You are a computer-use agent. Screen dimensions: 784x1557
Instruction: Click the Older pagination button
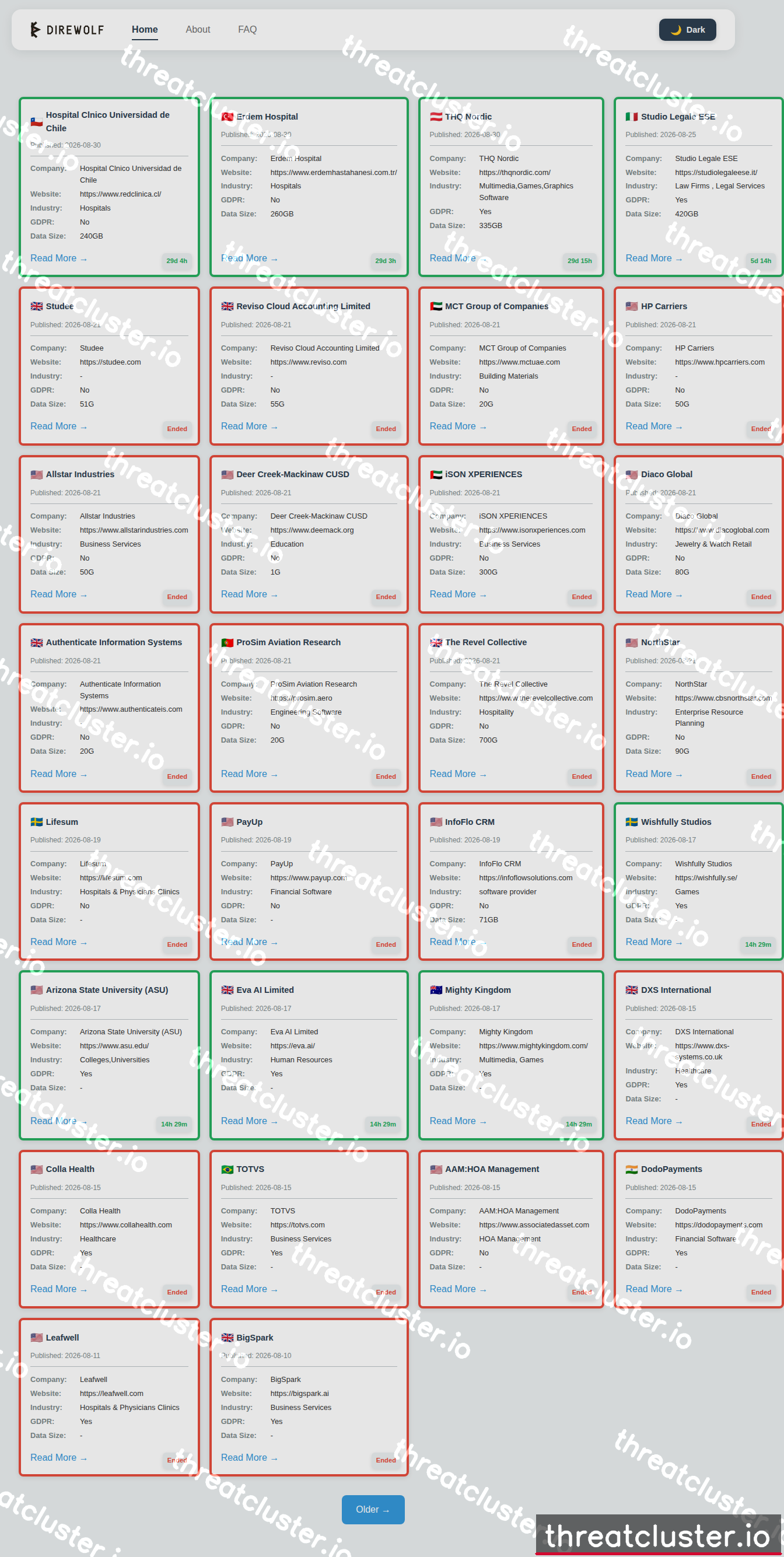(373, 1509)
